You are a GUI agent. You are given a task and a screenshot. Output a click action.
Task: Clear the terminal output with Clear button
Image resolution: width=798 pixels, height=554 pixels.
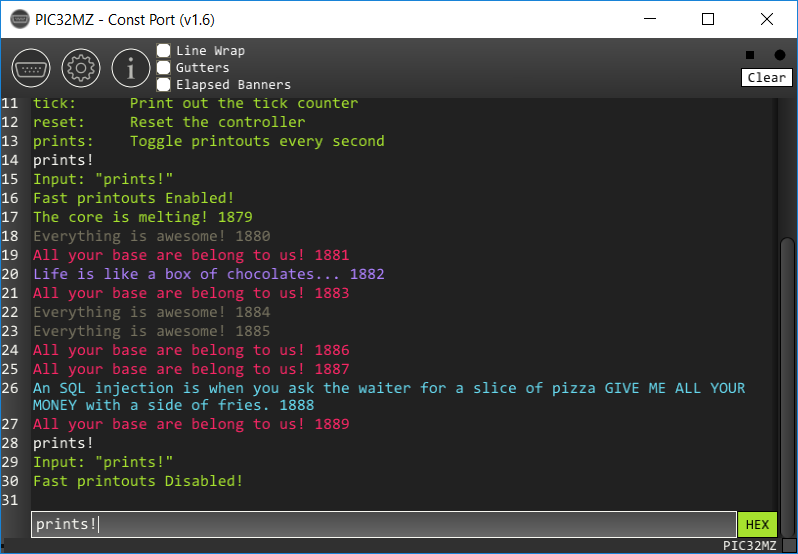[766, 77]
